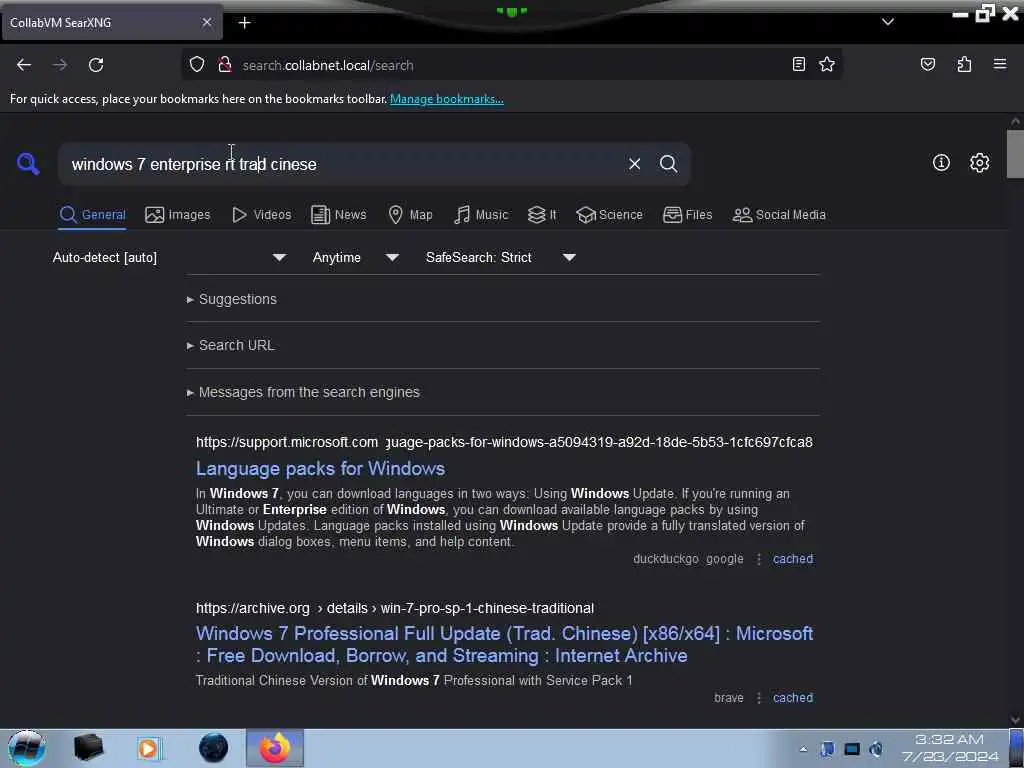Open the dark globe taskbar icon
The height and width of the screenshot is (768, 1024).
tap(214, 748)
